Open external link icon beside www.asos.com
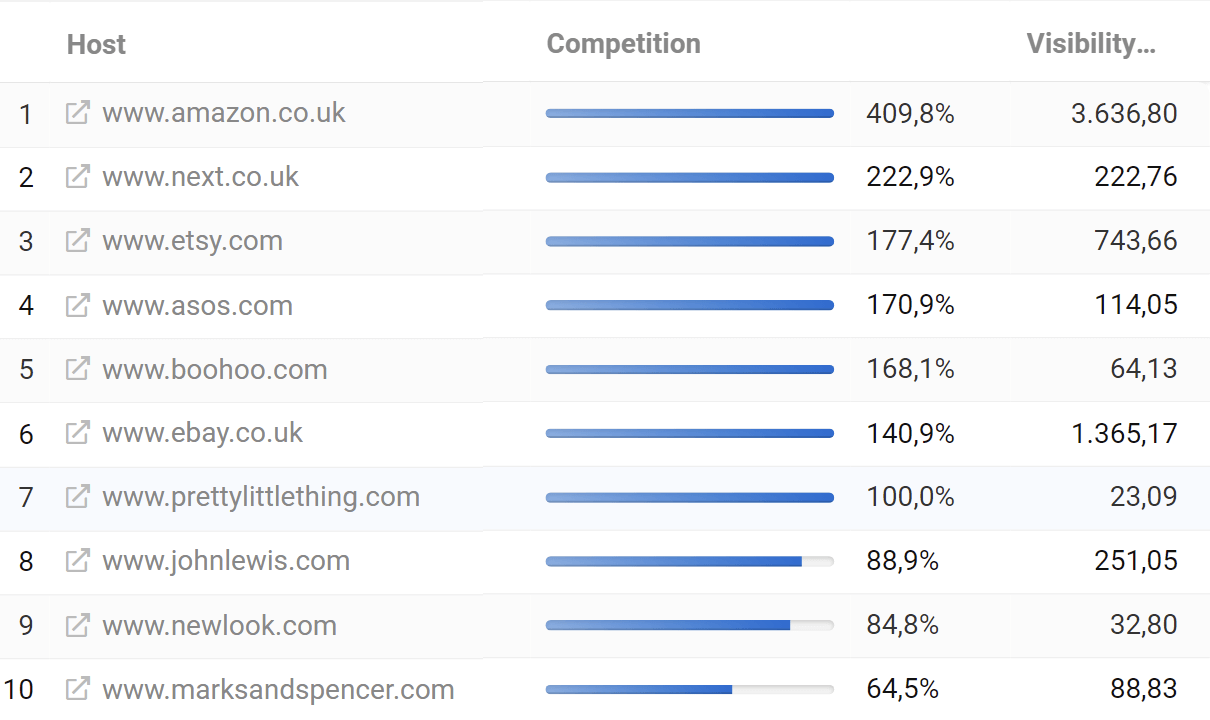This screenshot has width=1210, height=720. [77, 305]
